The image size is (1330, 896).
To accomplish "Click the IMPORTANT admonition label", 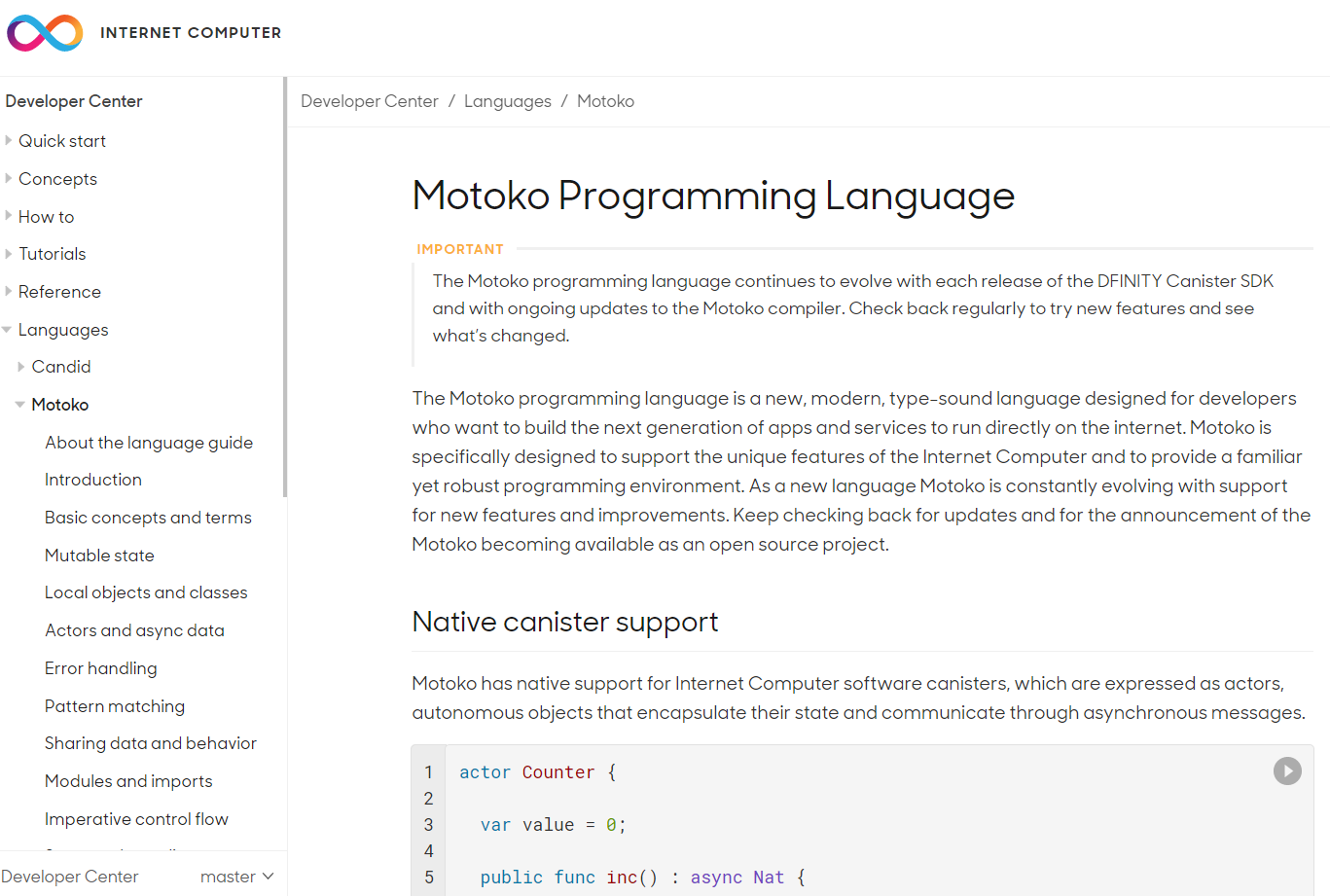I will click(x=460, y=249).
